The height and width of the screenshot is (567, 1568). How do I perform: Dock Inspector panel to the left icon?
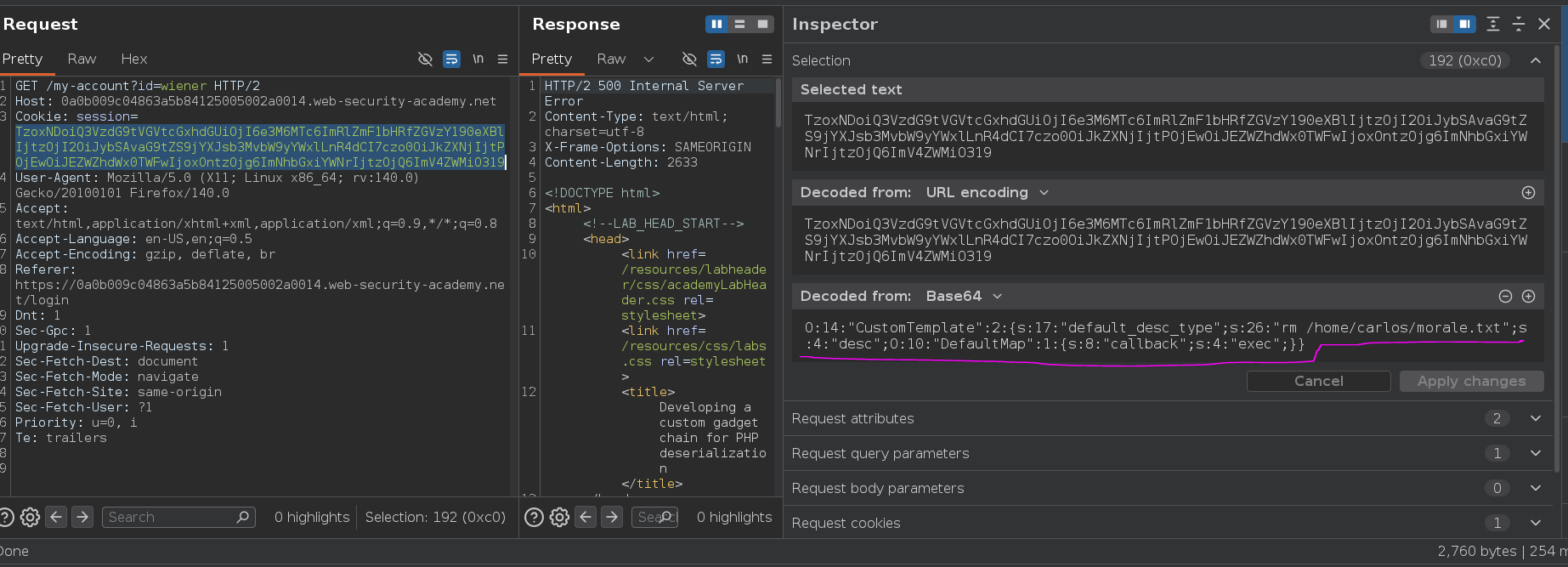1441,24
